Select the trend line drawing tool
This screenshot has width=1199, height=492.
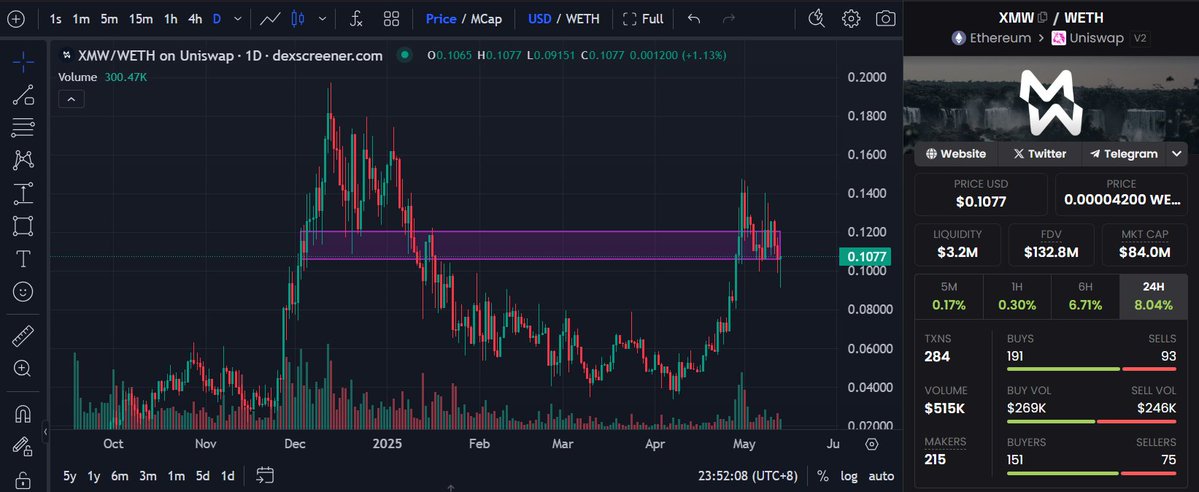coord(23,95)
